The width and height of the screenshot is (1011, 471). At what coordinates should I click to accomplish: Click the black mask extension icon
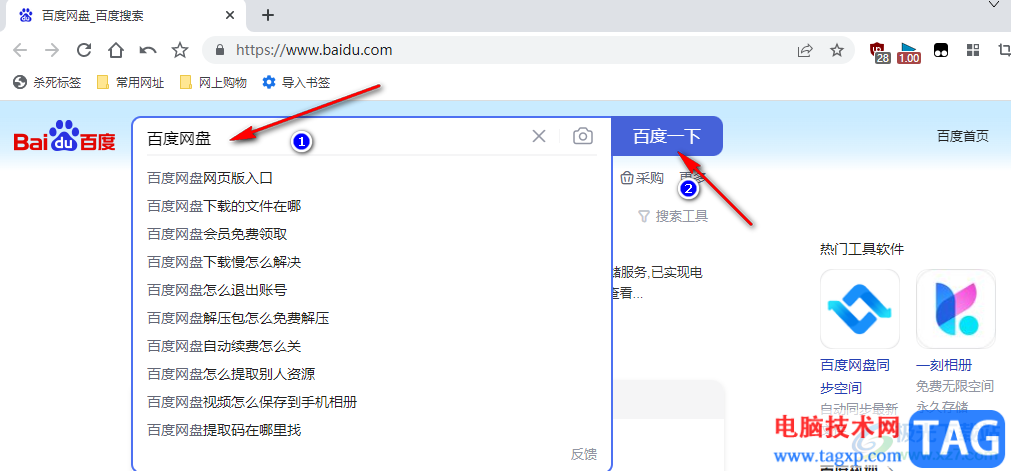point(942,50)
